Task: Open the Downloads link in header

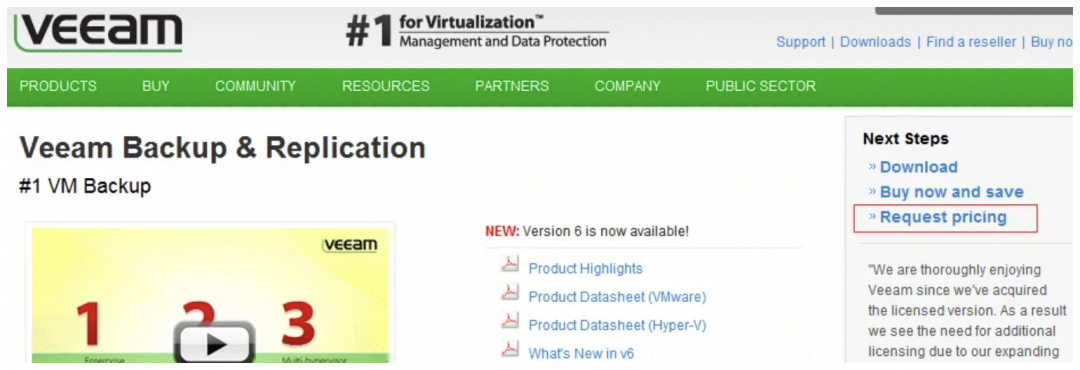Action: [x=875, y=42]
